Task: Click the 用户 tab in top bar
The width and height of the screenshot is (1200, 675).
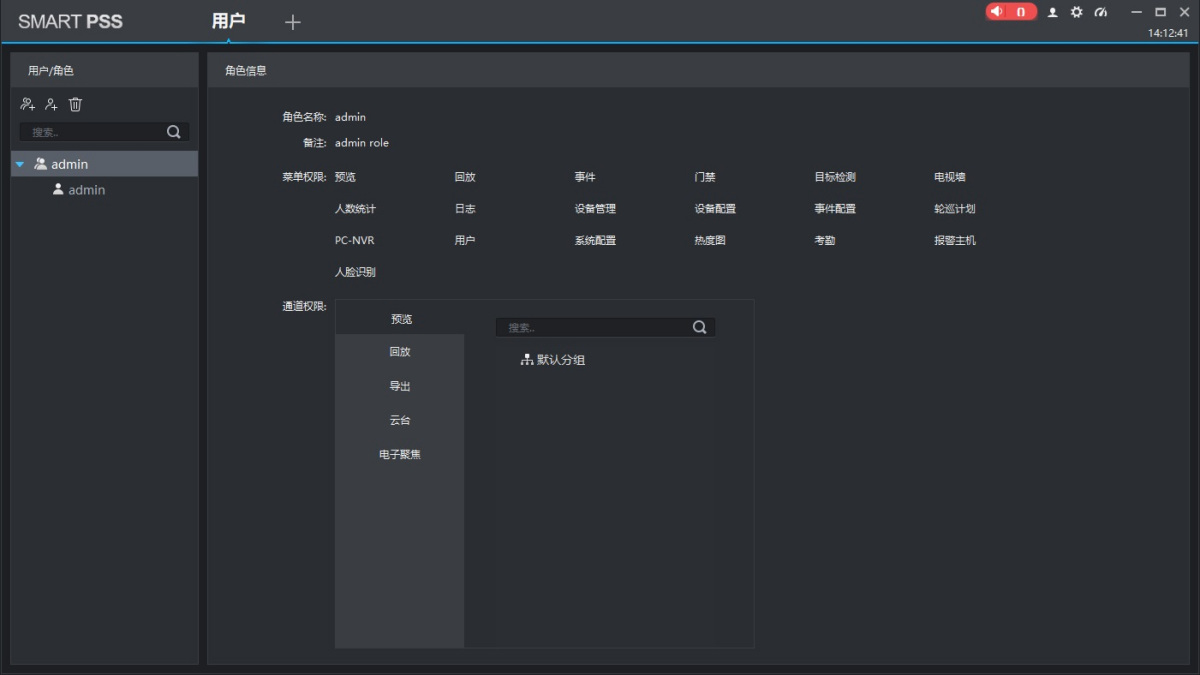Action: [228, 21]
